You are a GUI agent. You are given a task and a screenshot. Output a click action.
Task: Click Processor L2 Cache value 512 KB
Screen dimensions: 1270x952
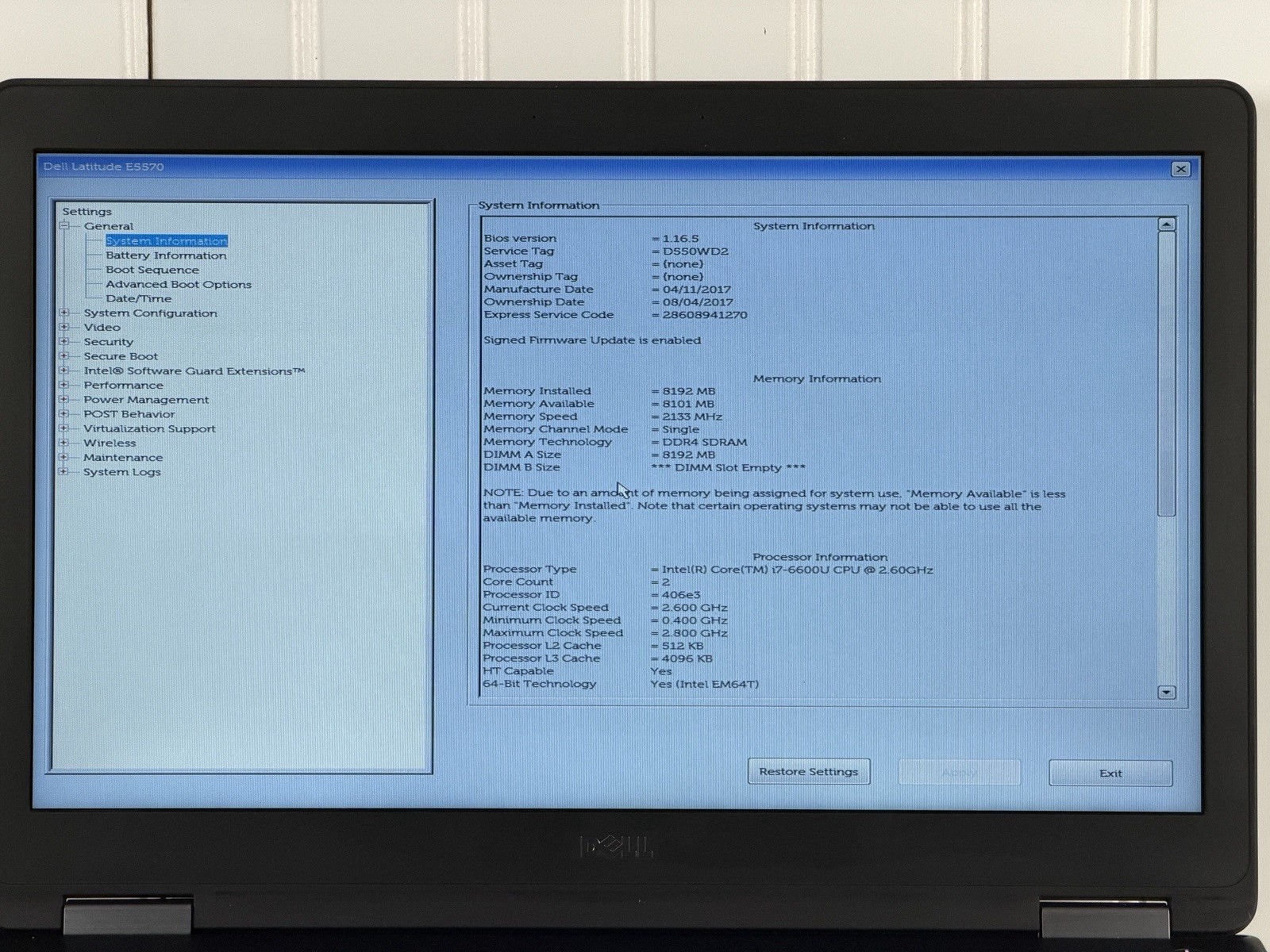(682, 646)
